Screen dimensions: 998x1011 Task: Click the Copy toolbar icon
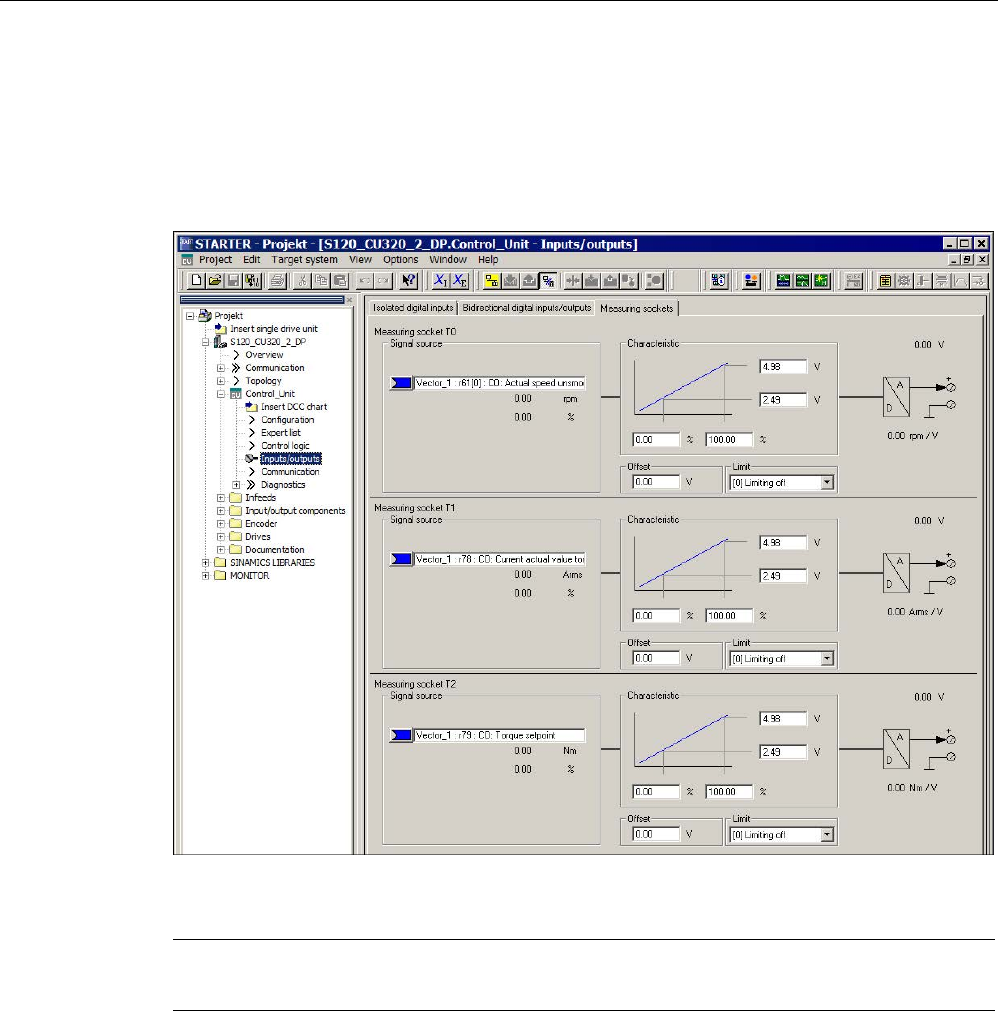(x=321, y=280)
